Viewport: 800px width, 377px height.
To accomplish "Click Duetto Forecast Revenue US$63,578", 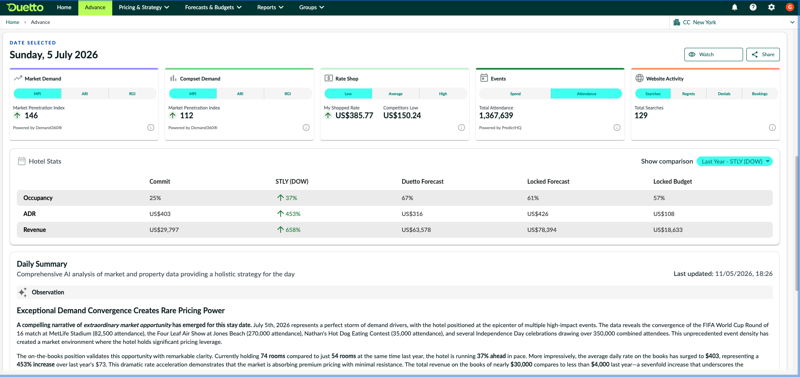I will pyautogui.click(x=417, y=230).
